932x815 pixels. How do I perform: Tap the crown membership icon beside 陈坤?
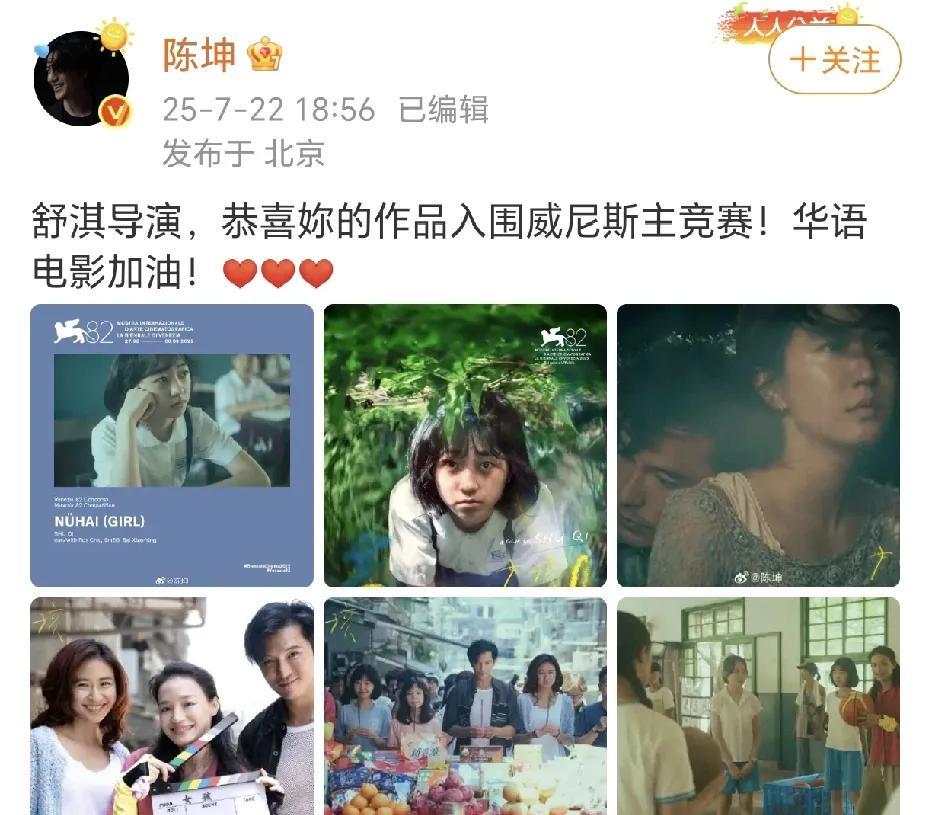(x=265, y=54)
